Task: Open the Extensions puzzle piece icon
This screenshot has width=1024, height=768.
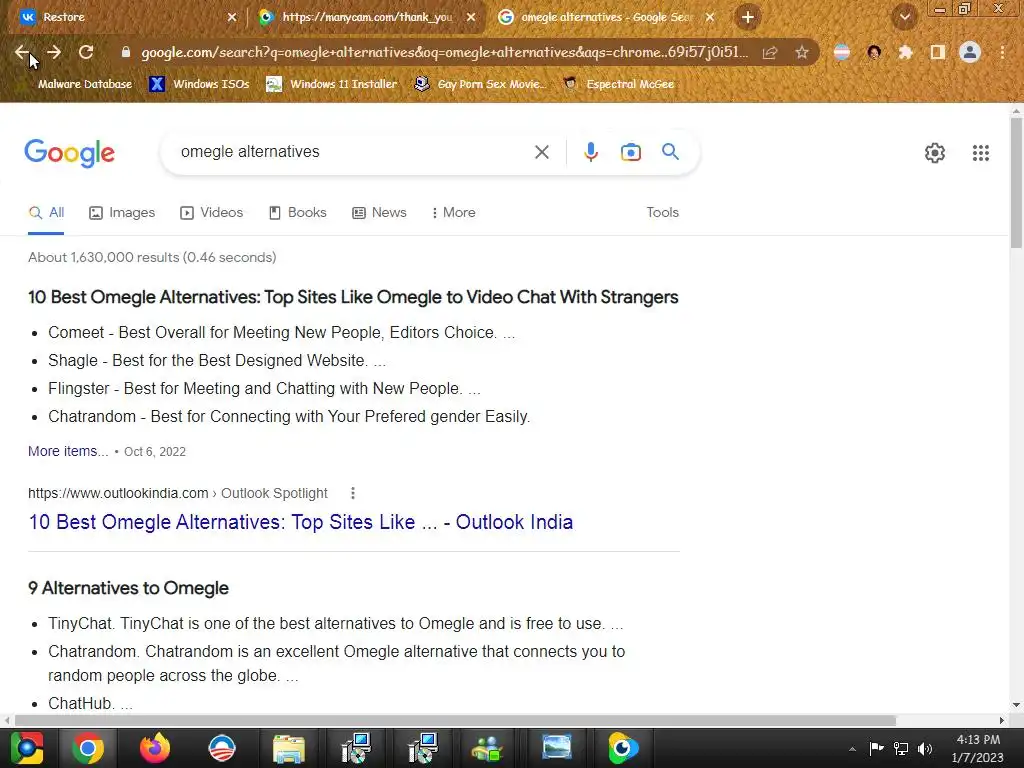Action: [x=905, y=52]
